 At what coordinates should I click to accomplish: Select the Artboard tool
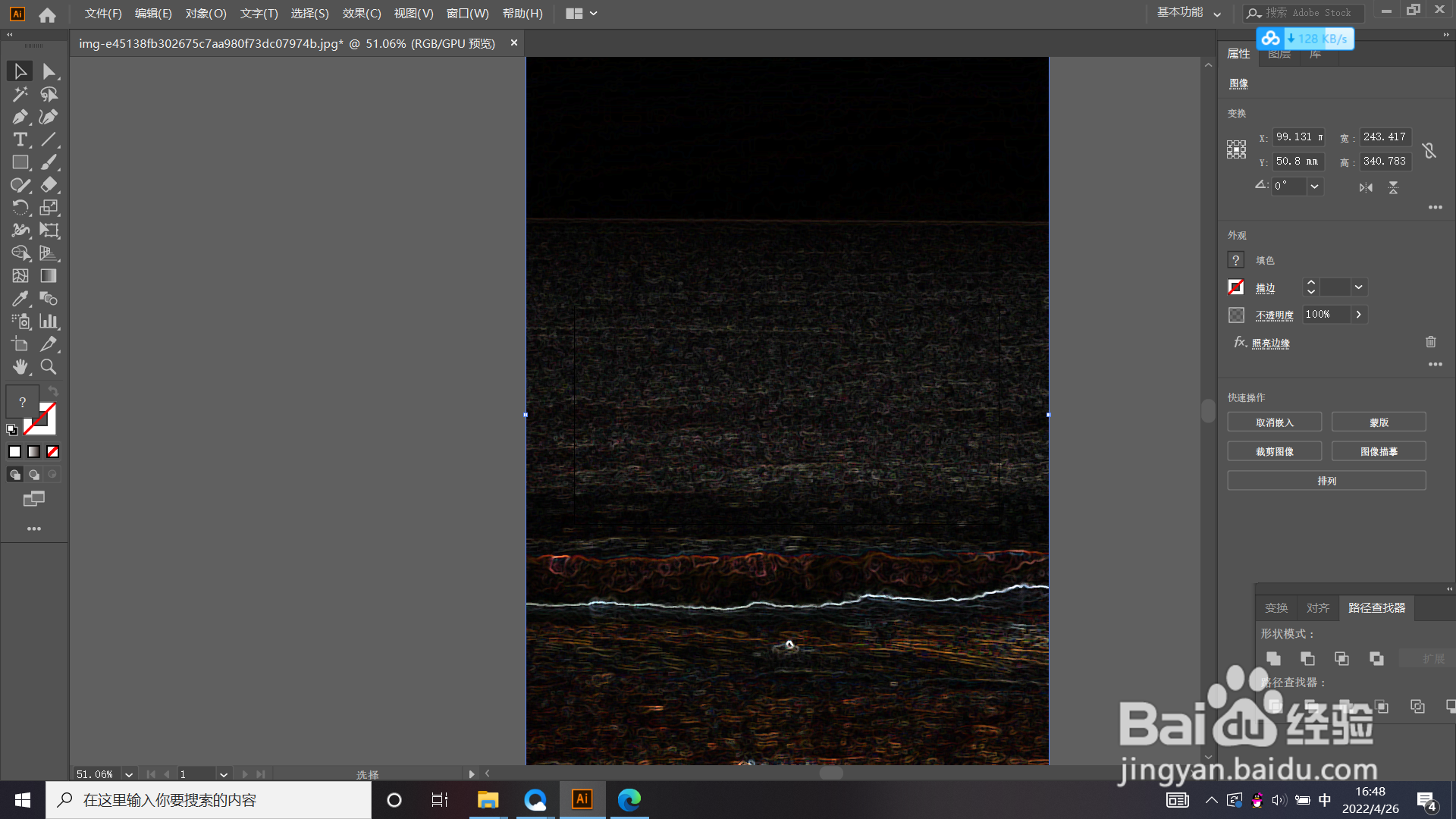[x=20, y=344]
